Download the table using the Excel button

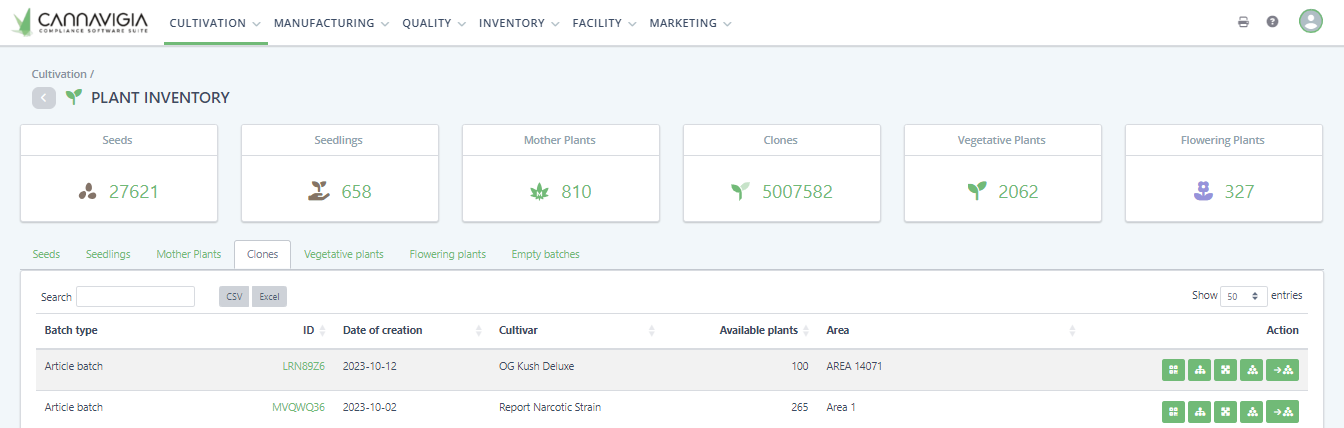269,297
